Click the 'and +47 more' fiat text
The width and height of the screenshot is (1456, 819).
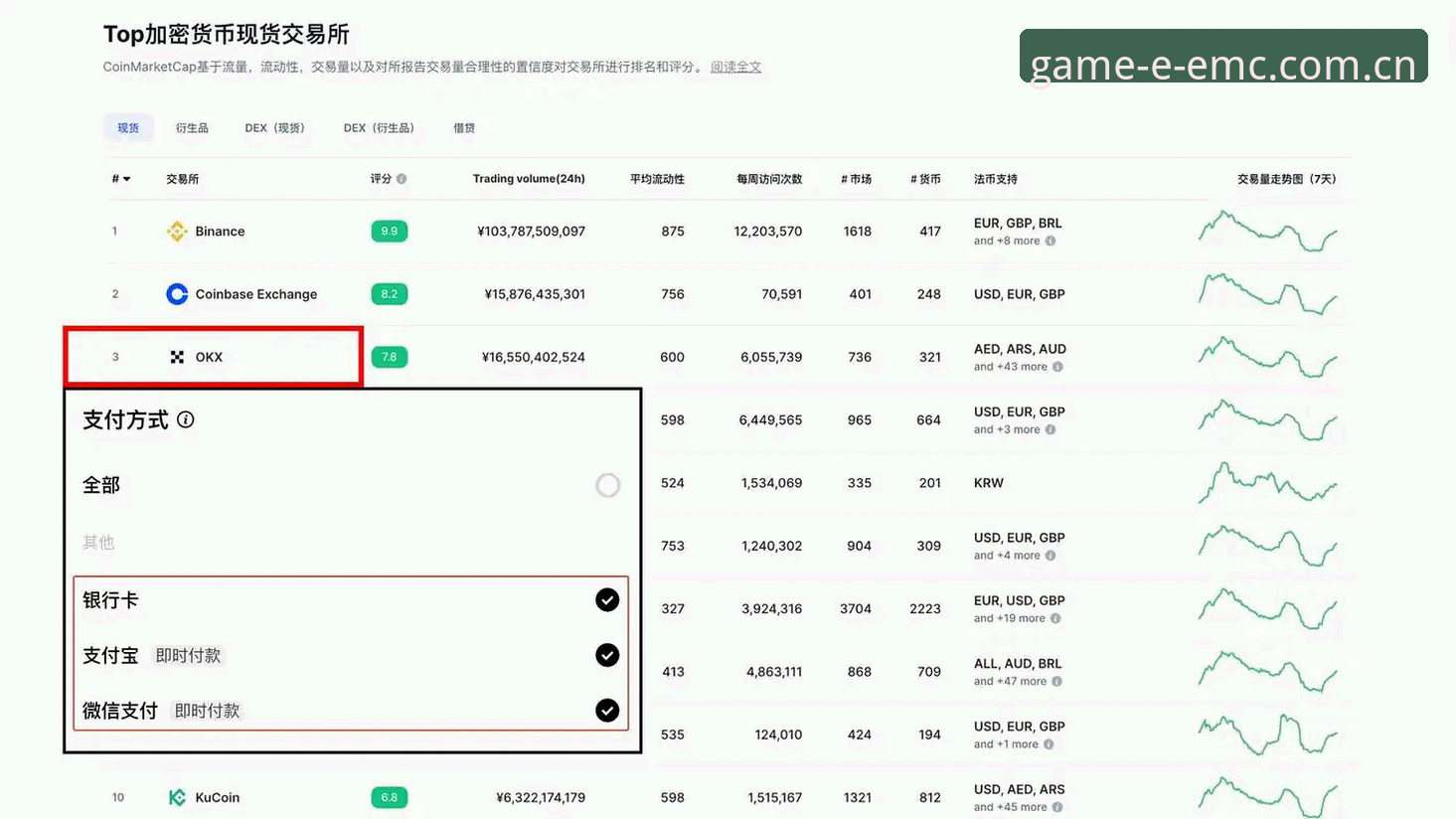click(x=1010, y=681)
